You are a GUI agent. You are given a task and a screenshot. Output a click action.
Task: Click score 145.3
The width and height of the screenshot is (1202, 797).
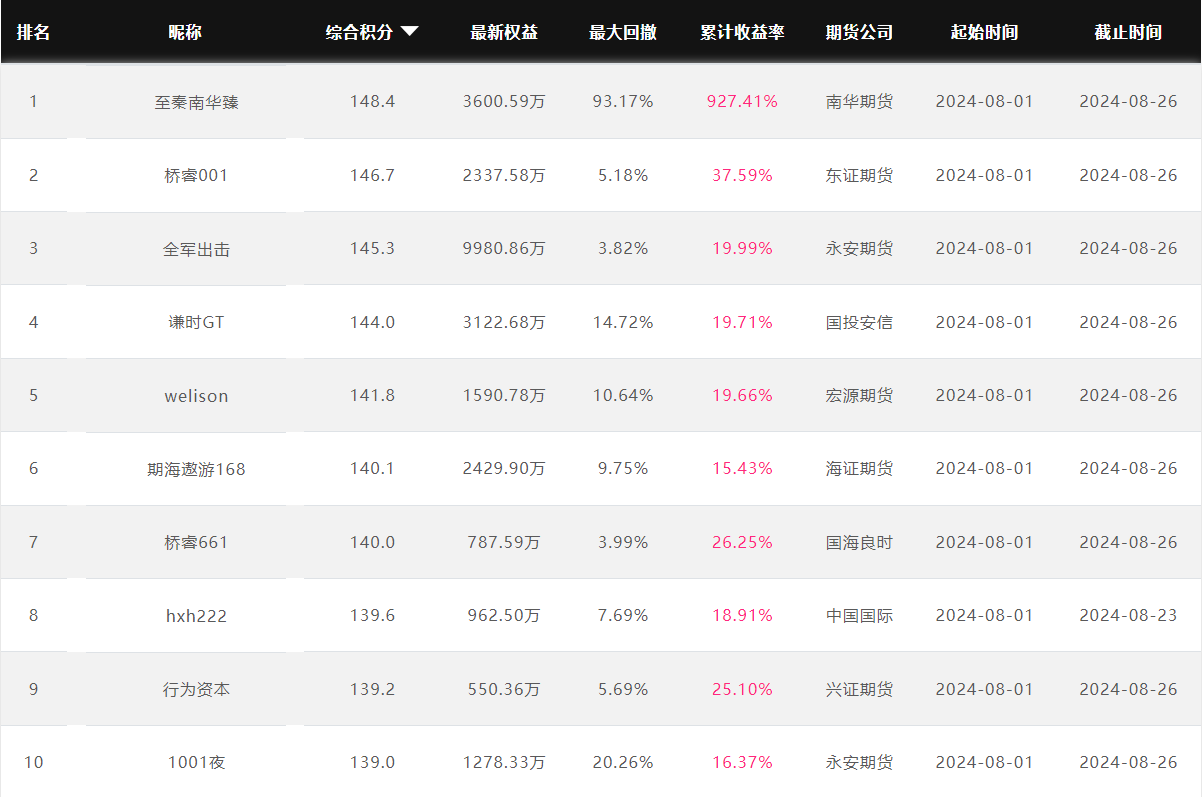click(372, 249)
